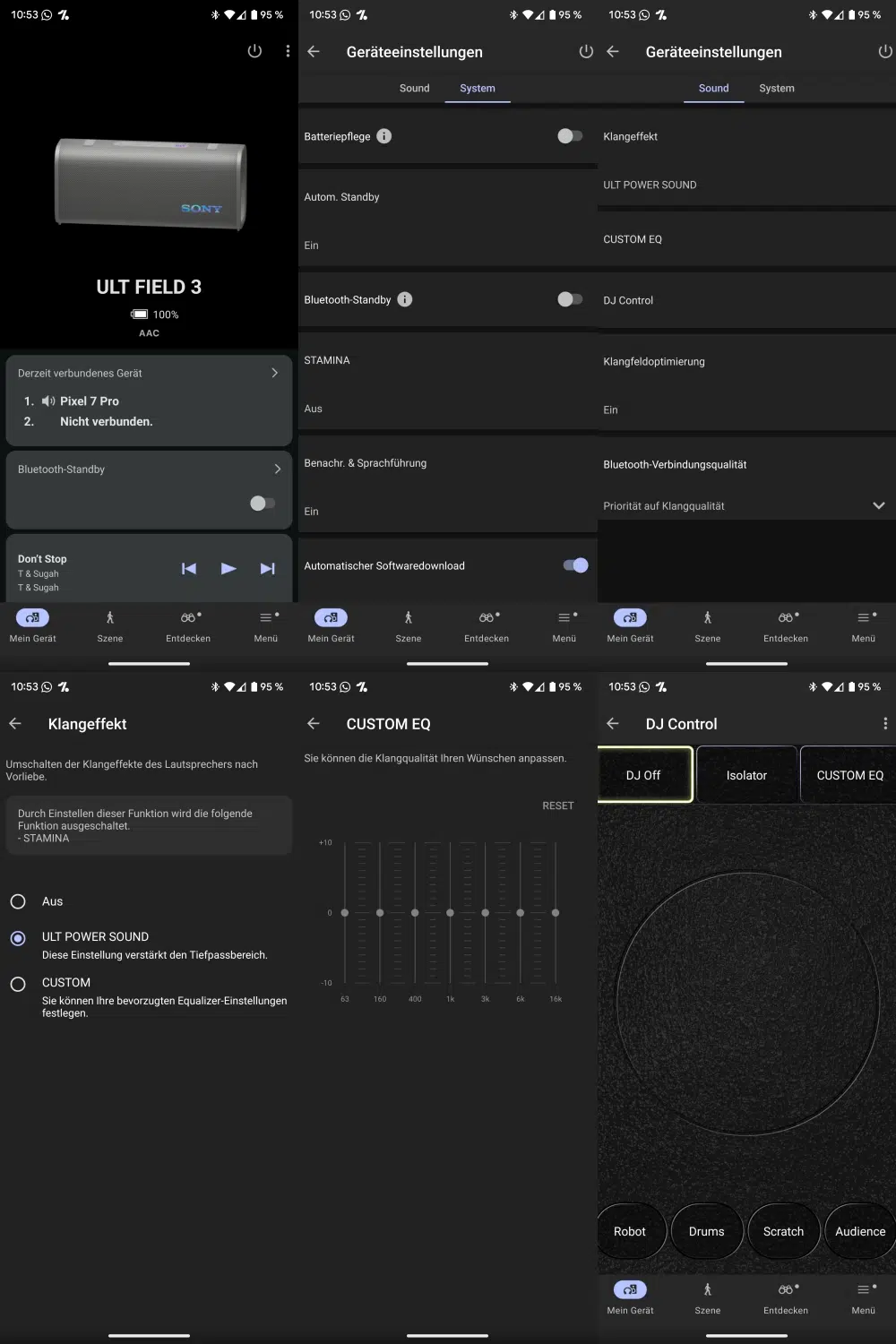Turn off Automatischer Softwaredownload
The width and height of the screenshot is (896, 1344).
[x=575, y=565]
